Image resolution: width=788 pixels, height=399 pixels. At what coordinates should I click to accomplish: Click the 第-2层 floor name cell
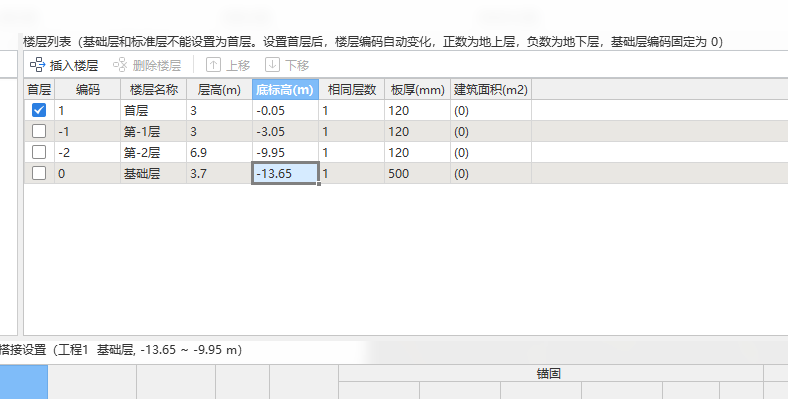pyautogui.click(x=153, y=153)
